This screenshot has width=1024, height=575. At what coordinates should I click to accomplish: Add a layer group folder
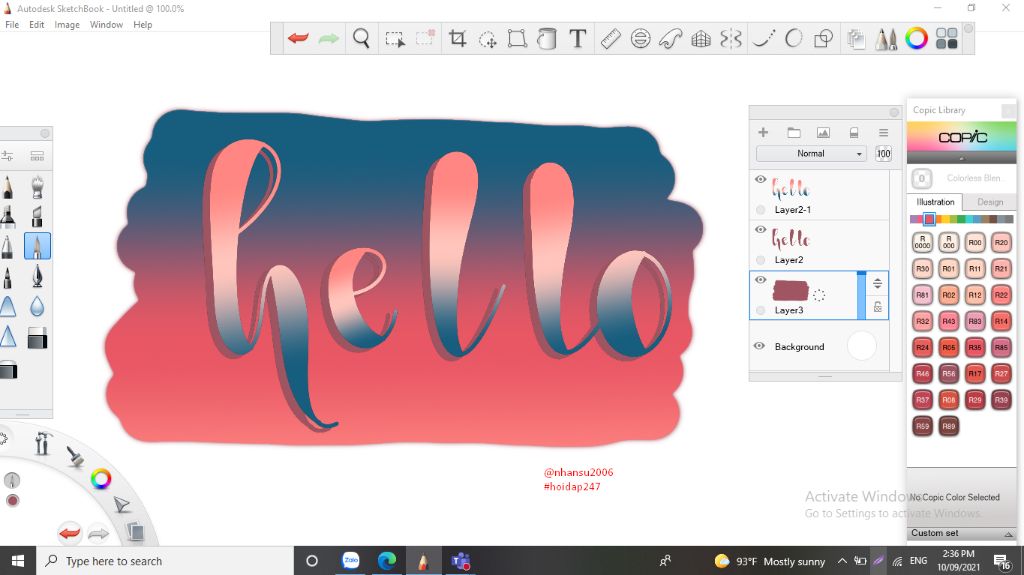click(x=793, y=133)
